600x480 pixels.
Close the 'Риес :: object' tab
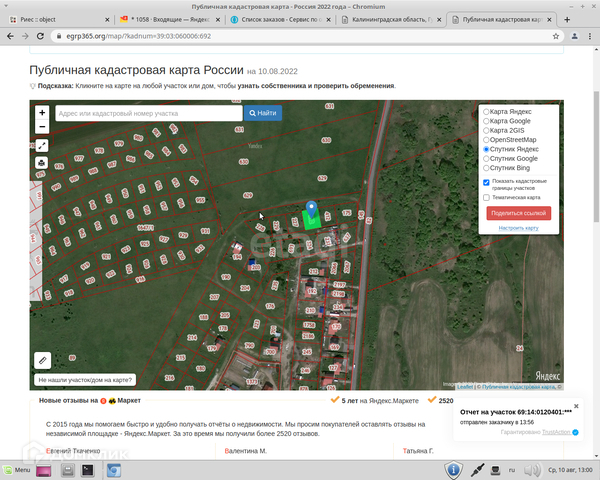point(107,20)
